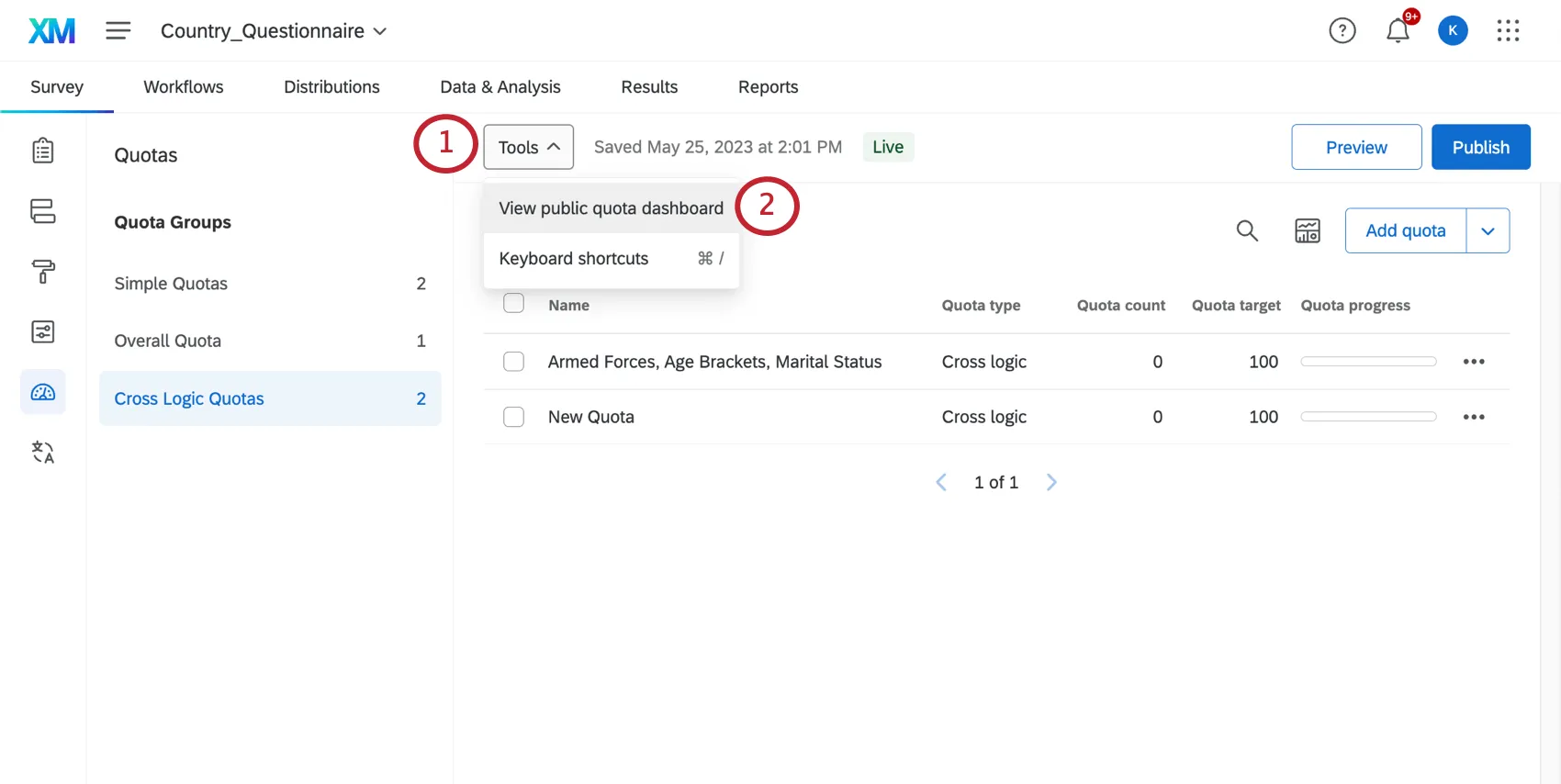This screenshot has width=1561, height=784.
Task: Open the notifications bell
Action: tap(1397, 31)
